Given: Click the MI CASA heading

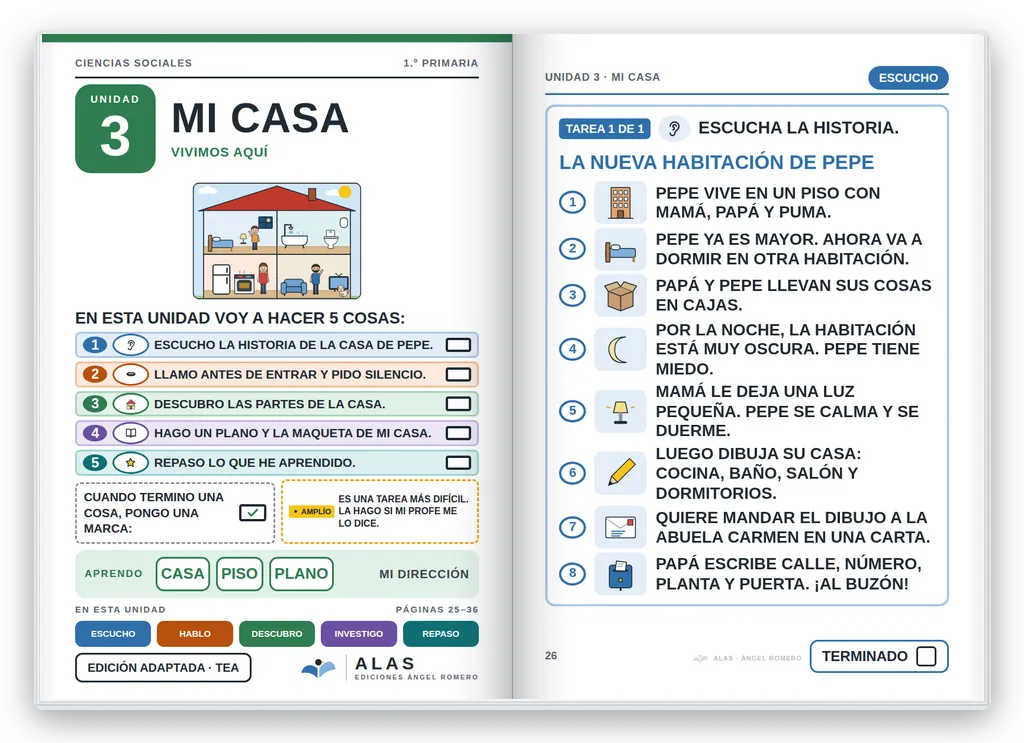Looking at the screenshot, I should click(x=260, y=118).
